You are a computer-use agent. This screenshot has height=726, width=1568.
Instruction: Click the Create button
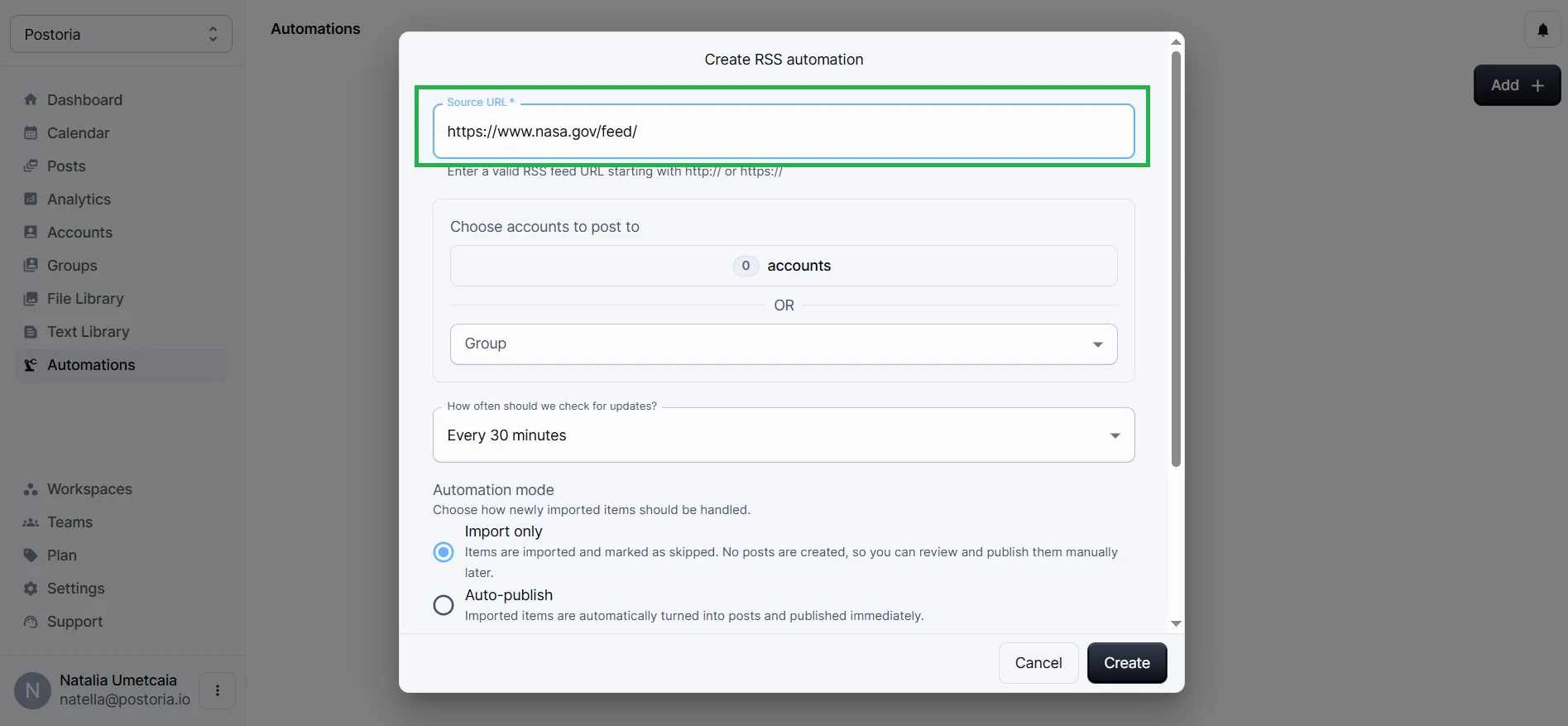[1127, 663]
